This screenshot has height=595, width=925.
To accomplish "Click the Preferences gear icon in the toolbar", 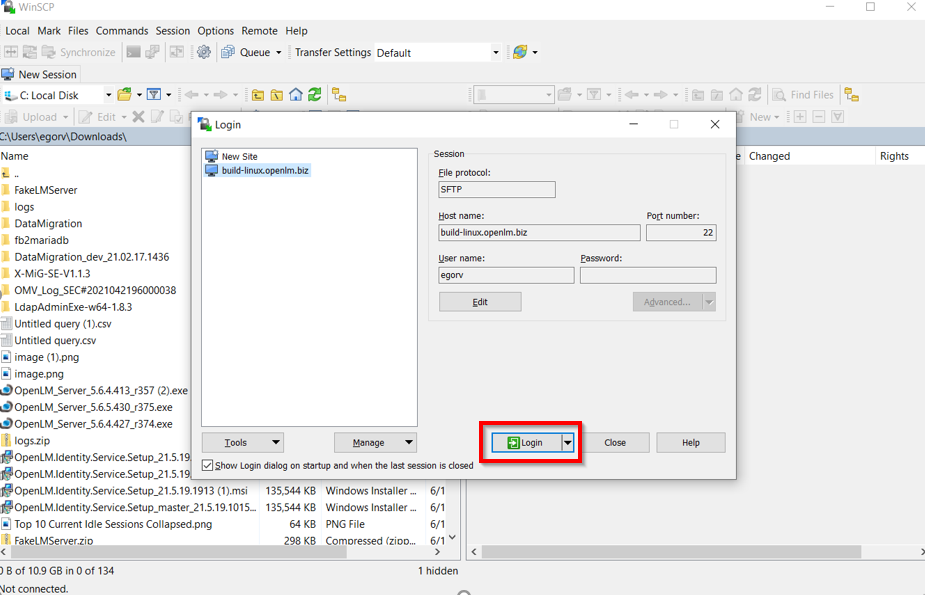I will click(204, 52).
